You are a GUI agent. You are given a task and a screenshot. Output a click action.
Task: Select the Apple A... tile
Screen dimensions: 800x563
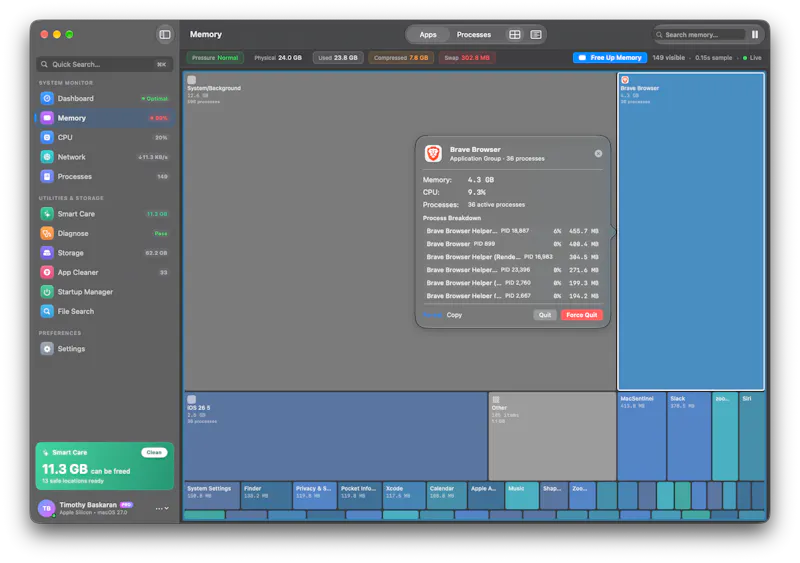pyautogui.click(x=486, y=495)
